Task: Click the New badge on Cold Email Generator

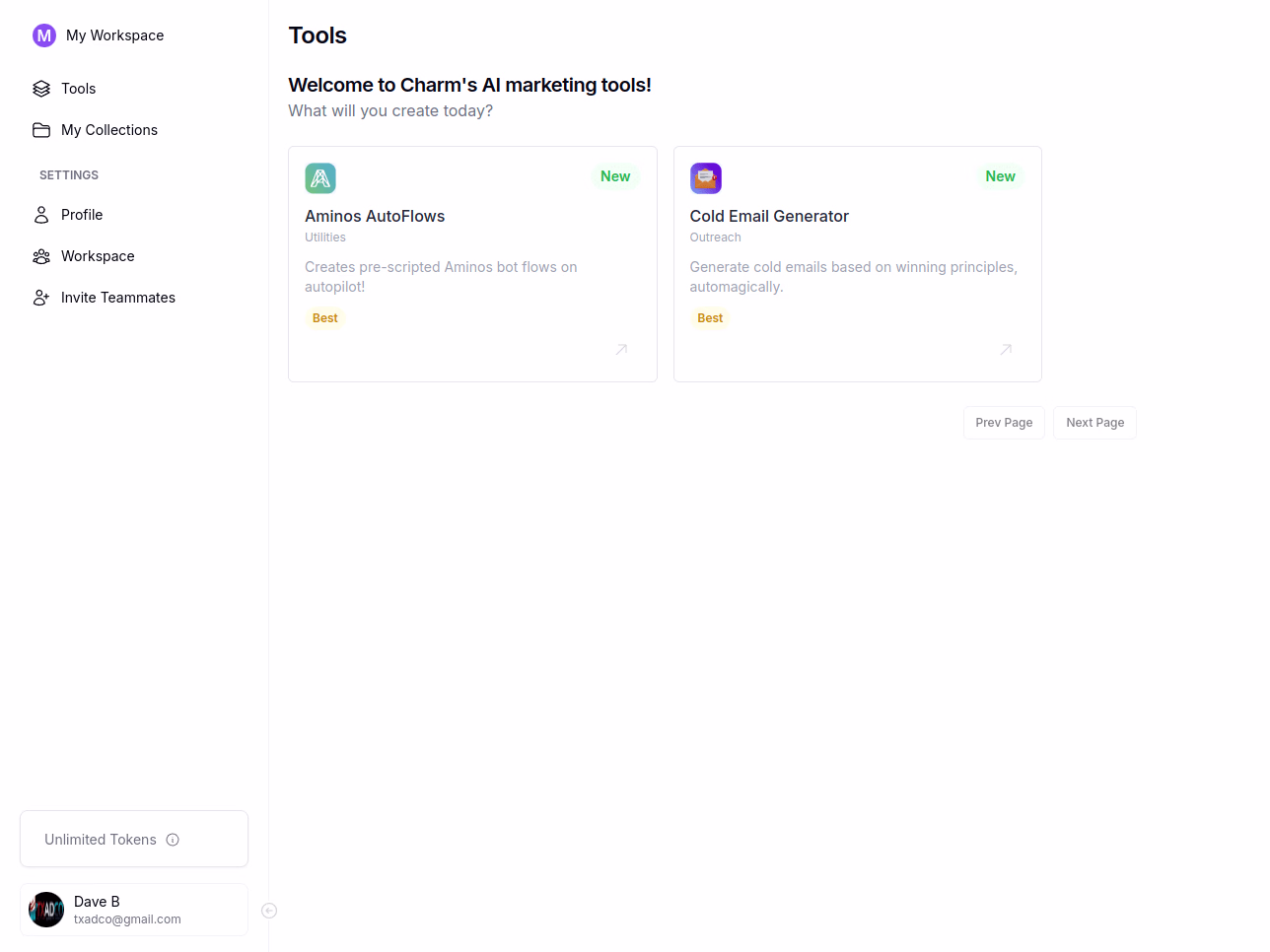Action: [x=1000, y=176]
